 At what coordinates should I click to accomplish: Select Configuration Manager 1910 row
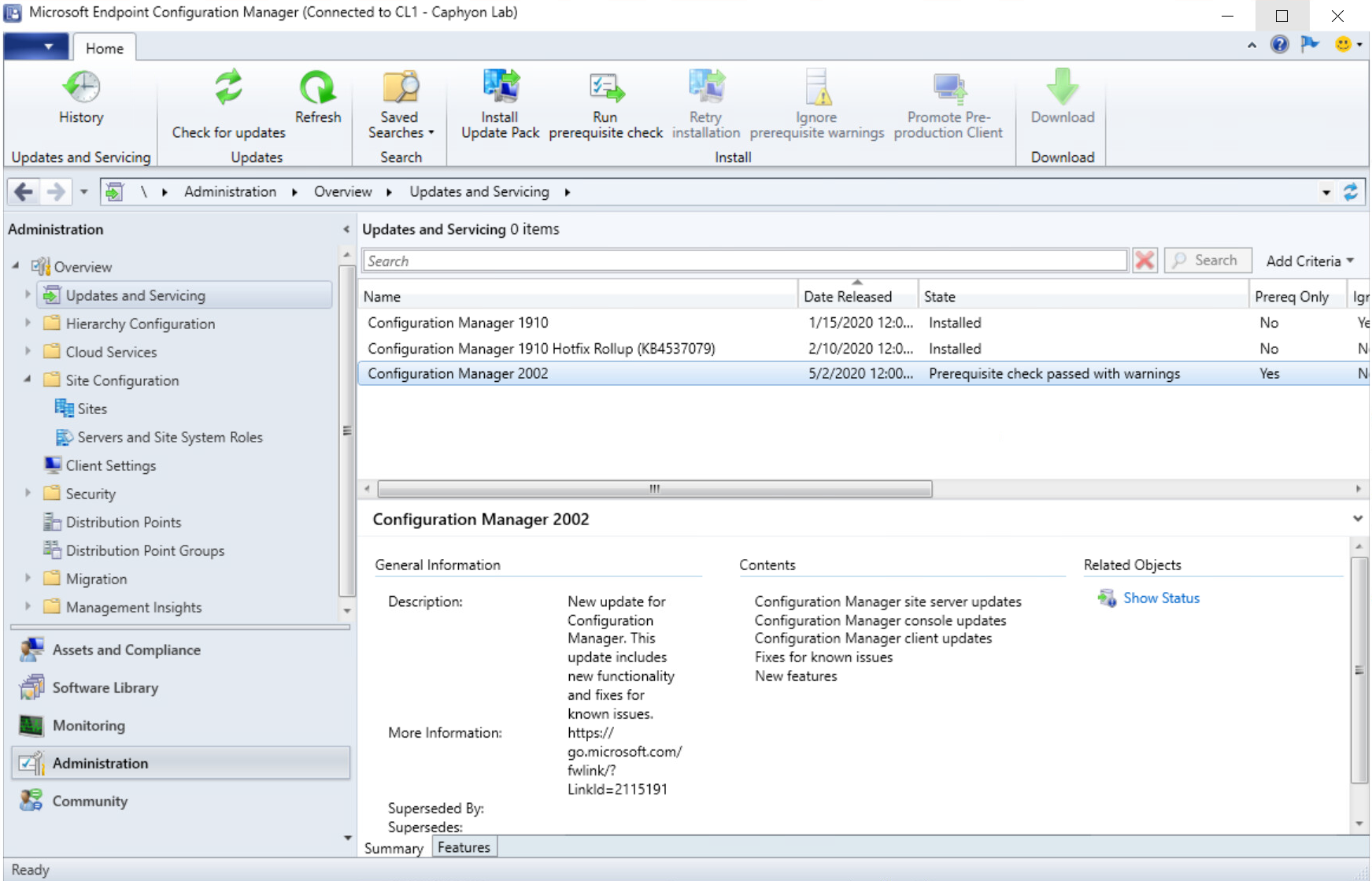point(864,323)
